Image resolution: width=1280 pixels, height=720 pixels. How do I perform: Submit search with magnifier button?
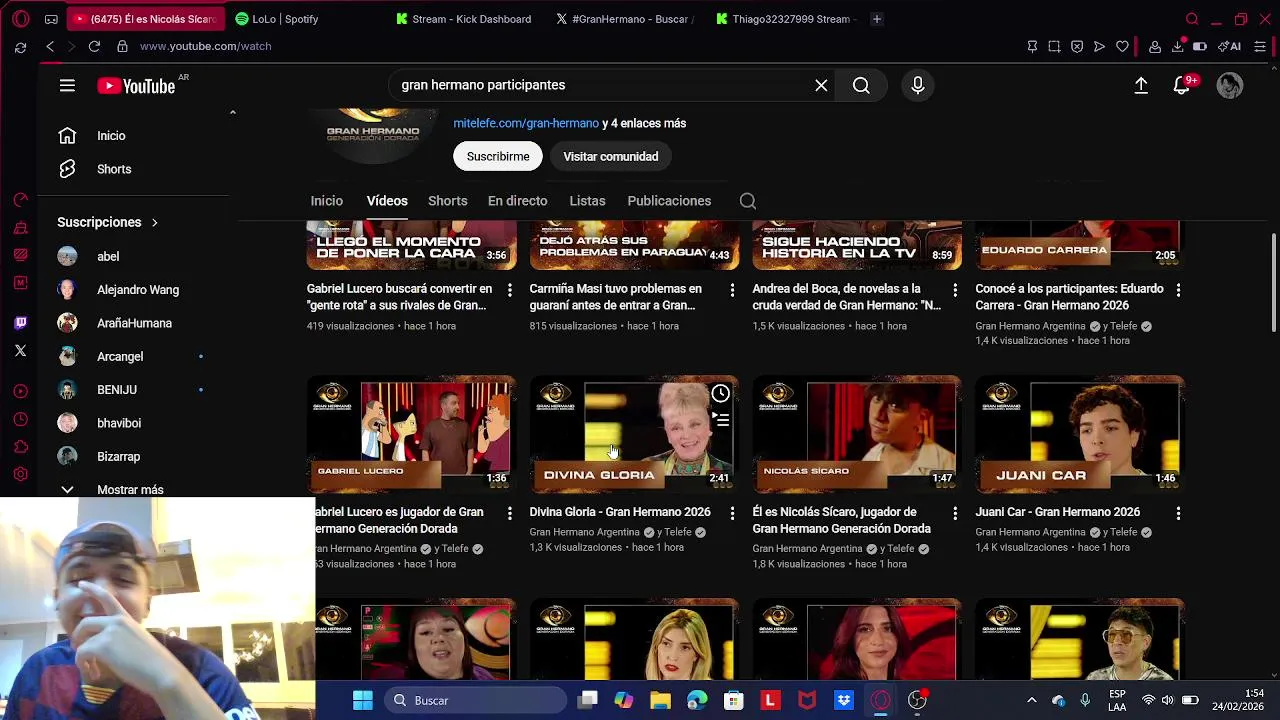[861, 86]
